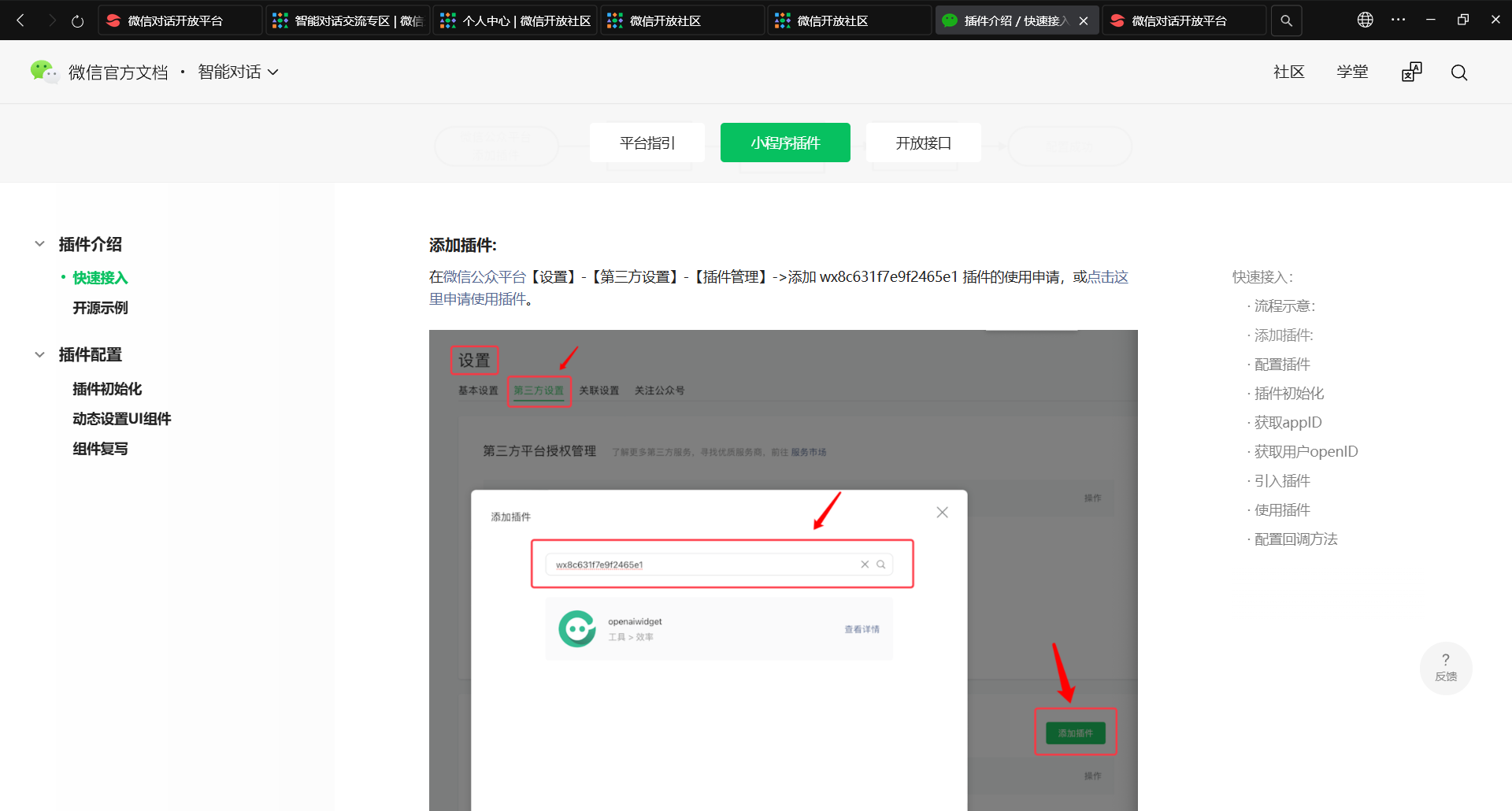This screenshot has height=811, width=1512.
Task: Jump to 配置回调方法 in page outline
Action: point(1296,539)
